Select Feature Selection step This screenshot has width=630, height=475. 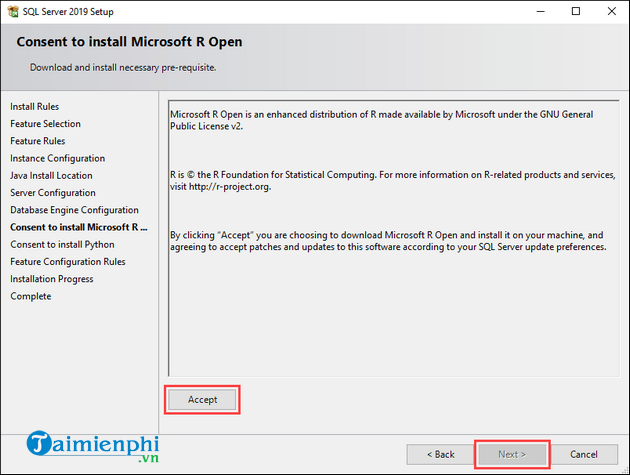pyautogui.click(x=45, y=124)
